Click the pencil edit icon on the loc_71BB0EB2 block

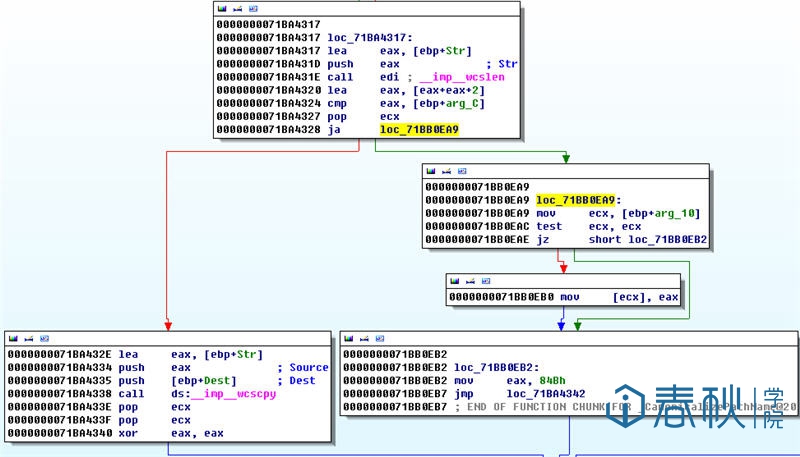click(364, 338)
